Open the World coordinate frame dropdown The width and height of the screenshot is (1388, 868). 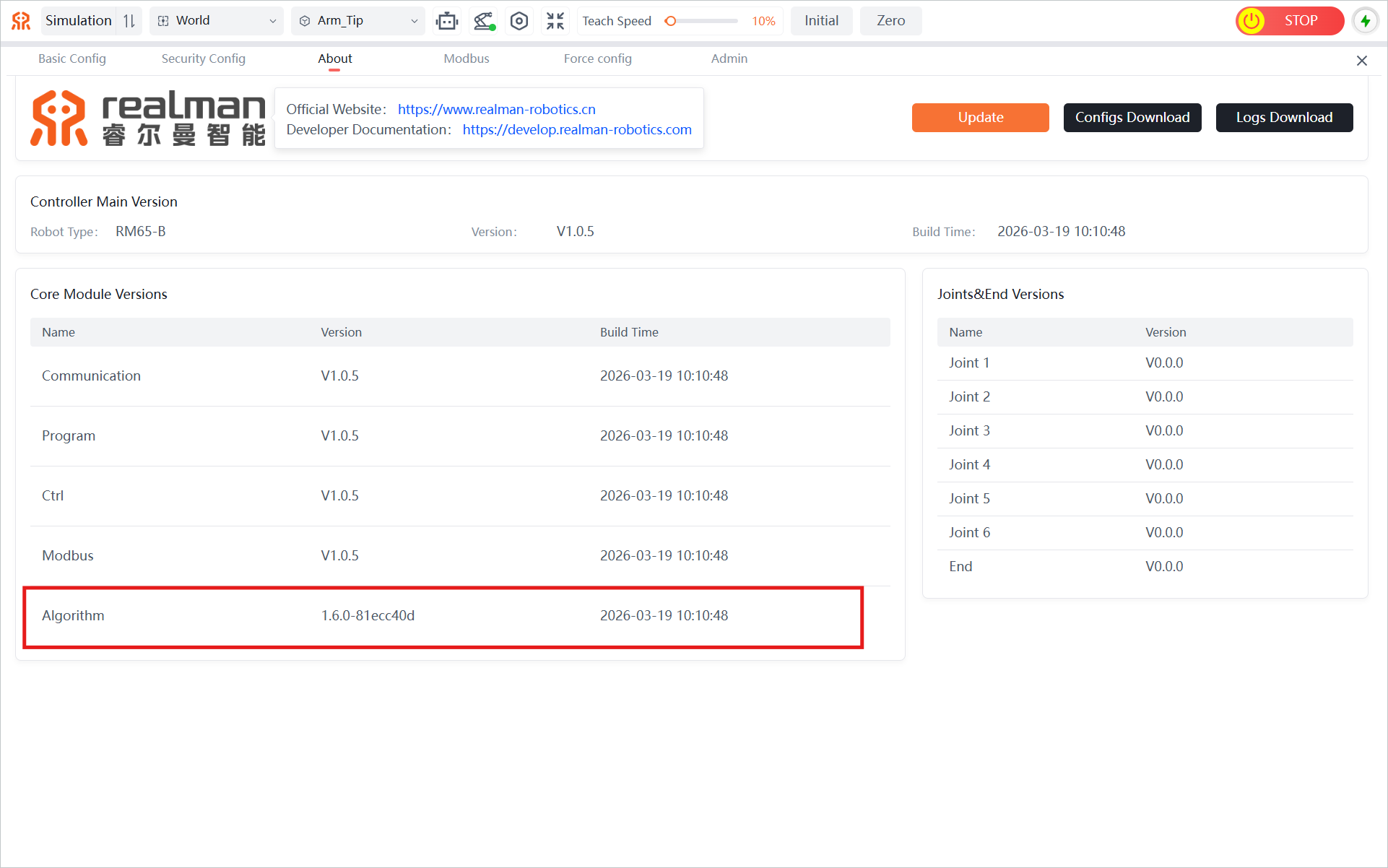[x=217, y=21]
